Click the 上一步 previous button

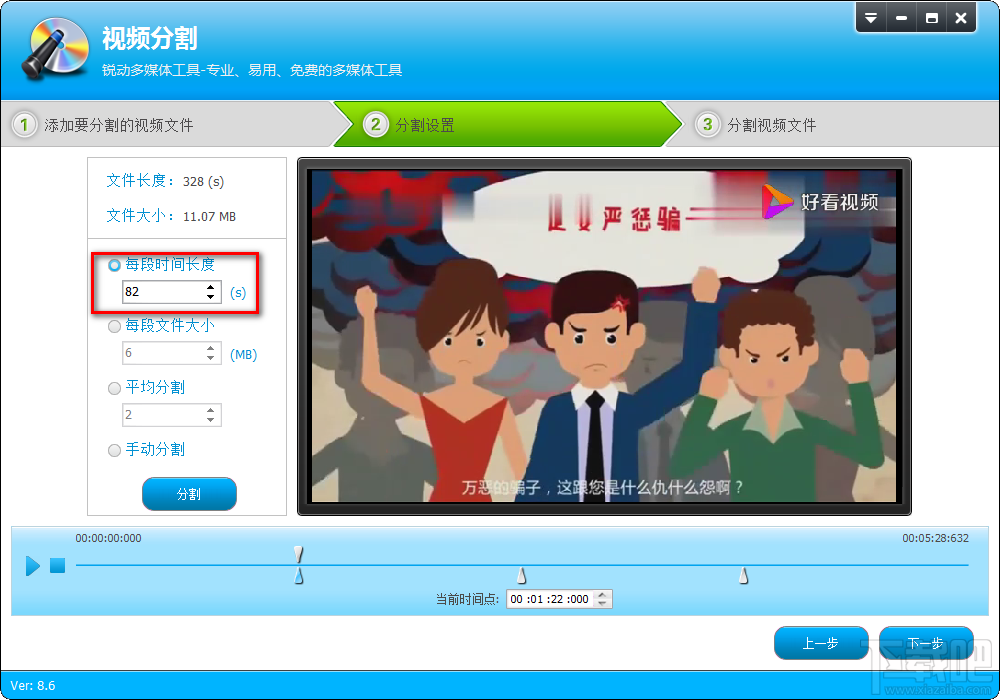click(x=821, y=643)
